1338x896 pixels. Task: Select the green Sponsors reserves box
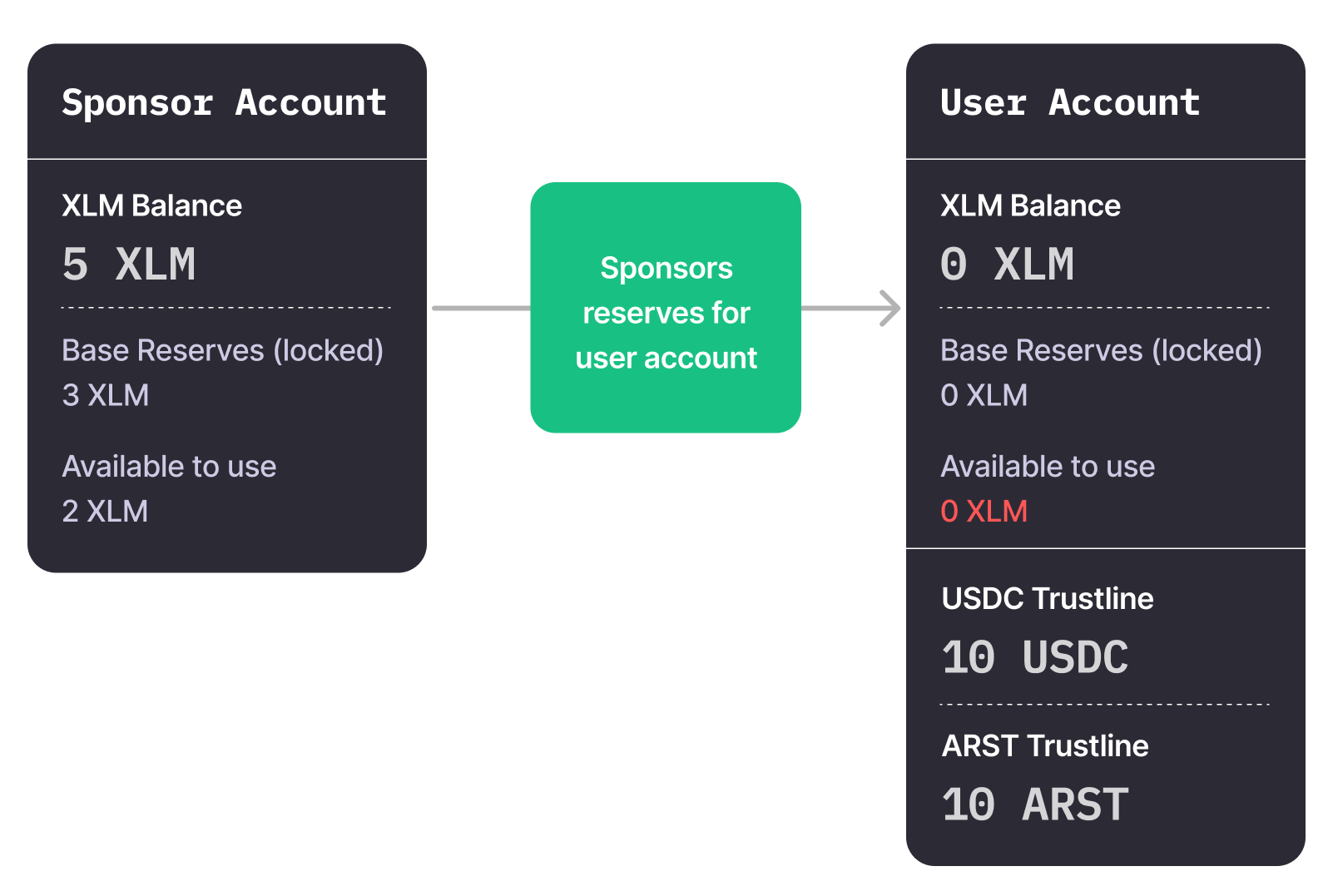tap(666, 307)
